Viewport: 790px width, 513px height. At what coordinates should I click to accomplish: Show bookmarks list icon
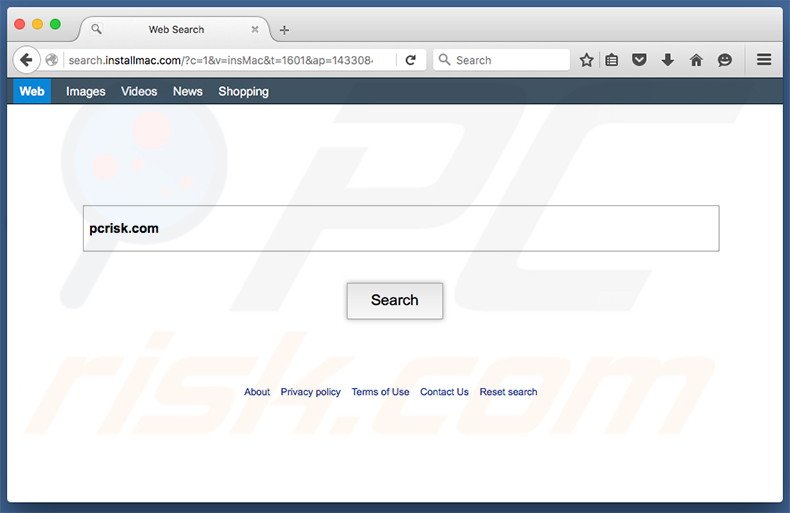[x=612, y=60]
